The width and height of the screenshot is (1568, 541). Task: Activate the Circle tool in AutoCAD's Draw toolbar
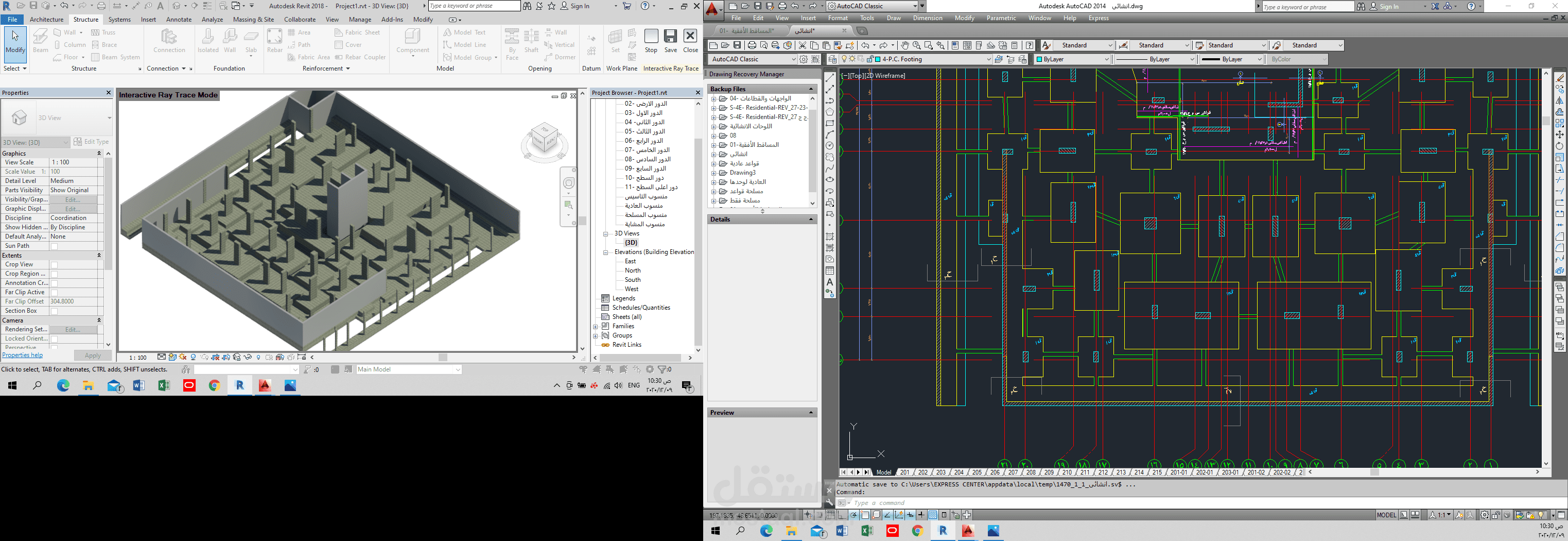[x=830, y=146]
